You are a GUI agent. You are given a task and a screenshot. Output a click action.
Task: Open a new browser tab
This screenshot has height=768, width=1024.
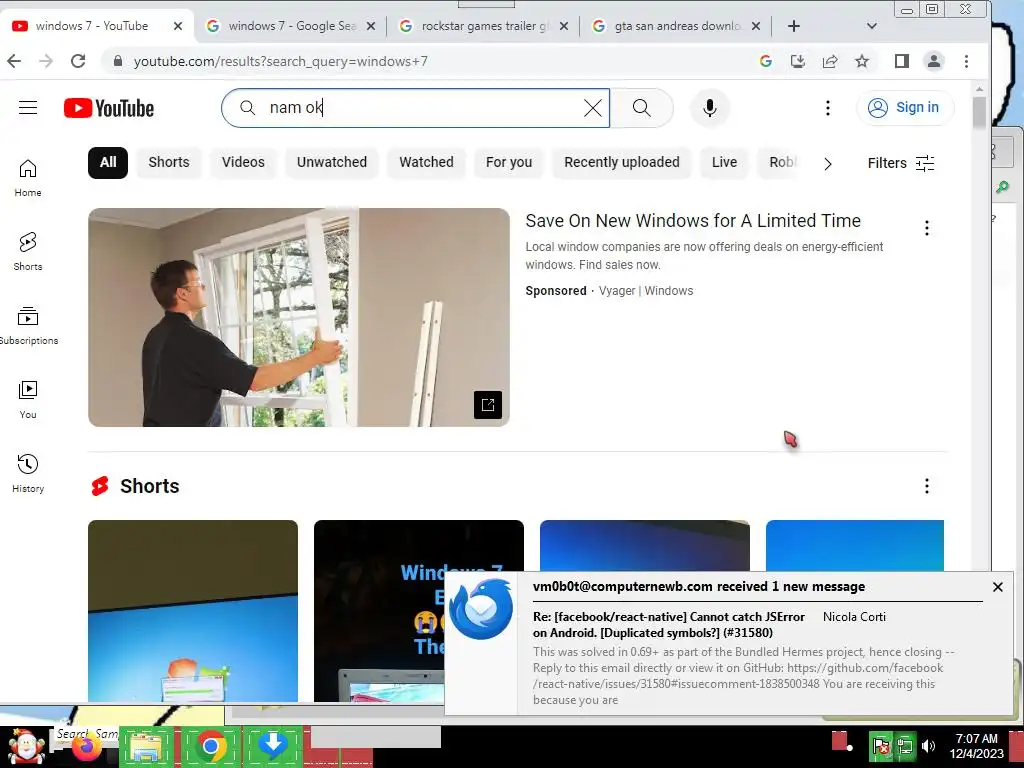point(793,26)
